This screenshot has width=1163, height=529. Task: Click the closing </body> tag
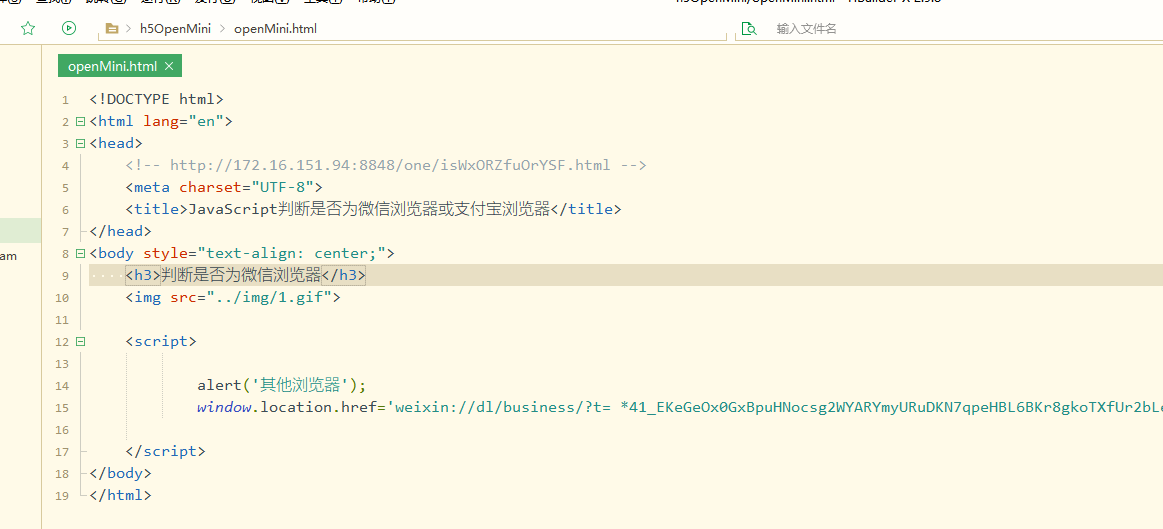(x=120, y=473)
